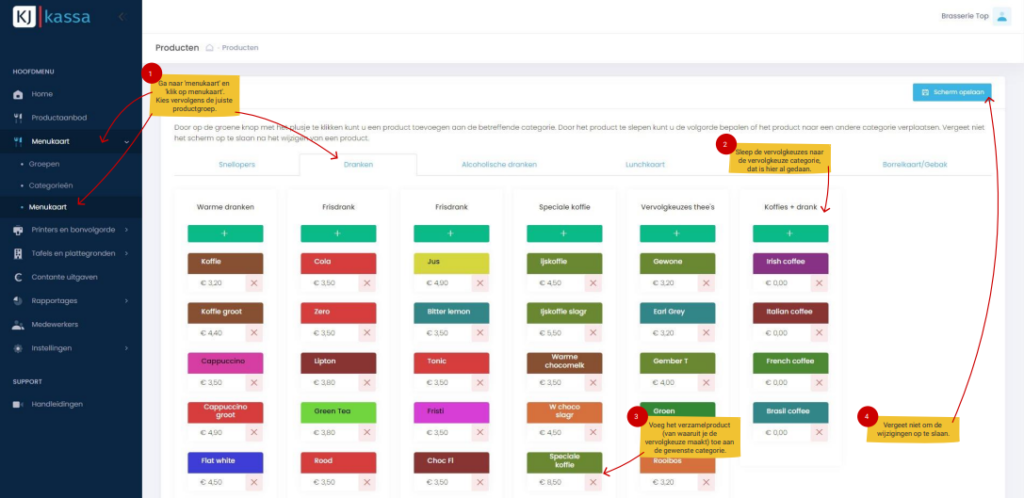1024x498 pixels.
Task: Click breadcrumb home icon next to Producten
Action: tap(210, 48)
